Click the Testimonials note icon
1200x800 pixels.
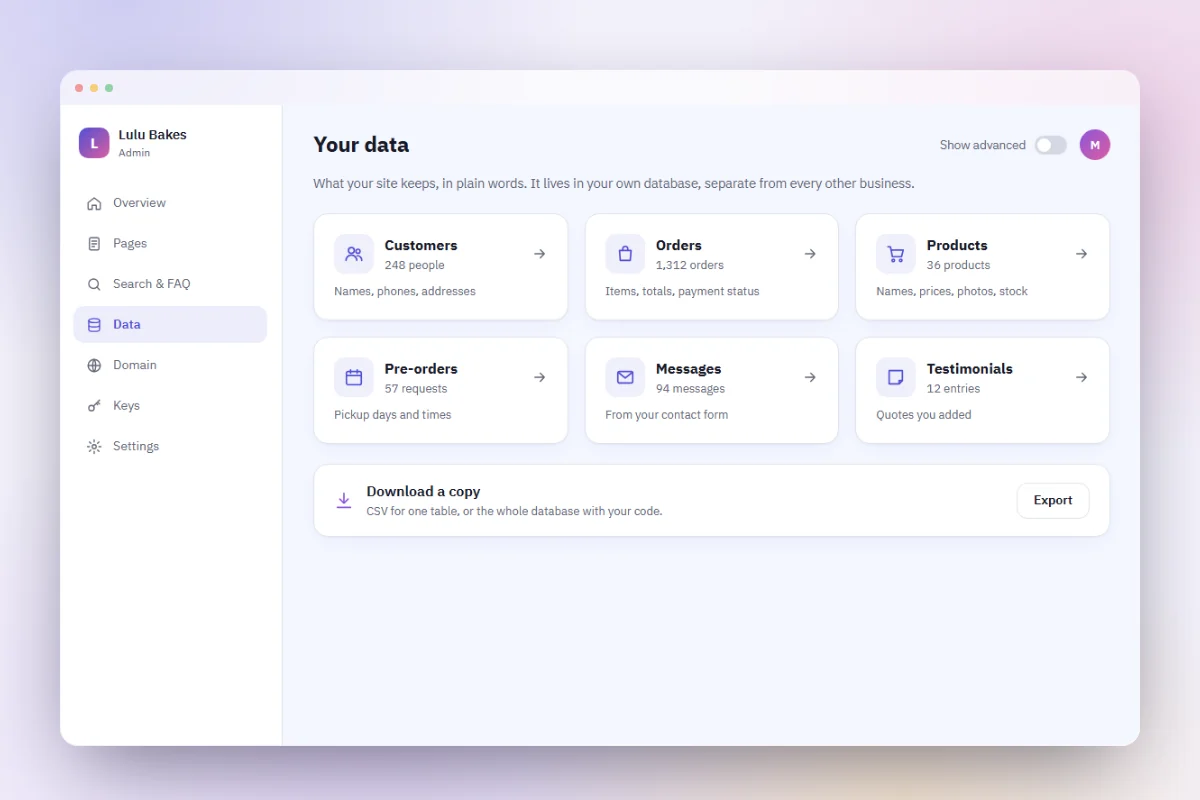click(x=896, y=377)
